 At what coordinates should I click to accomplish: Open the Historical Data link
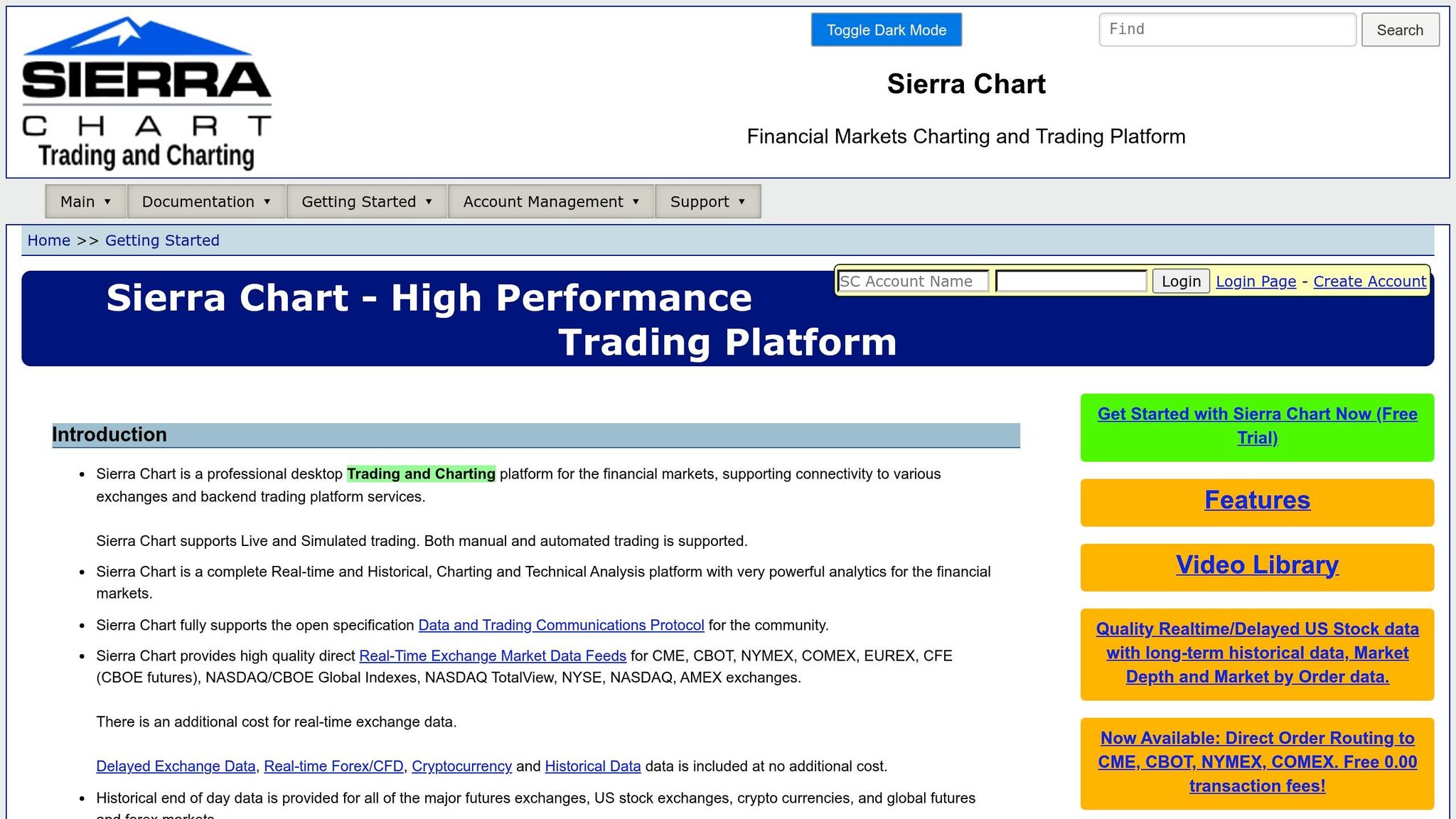click(593, 766)
